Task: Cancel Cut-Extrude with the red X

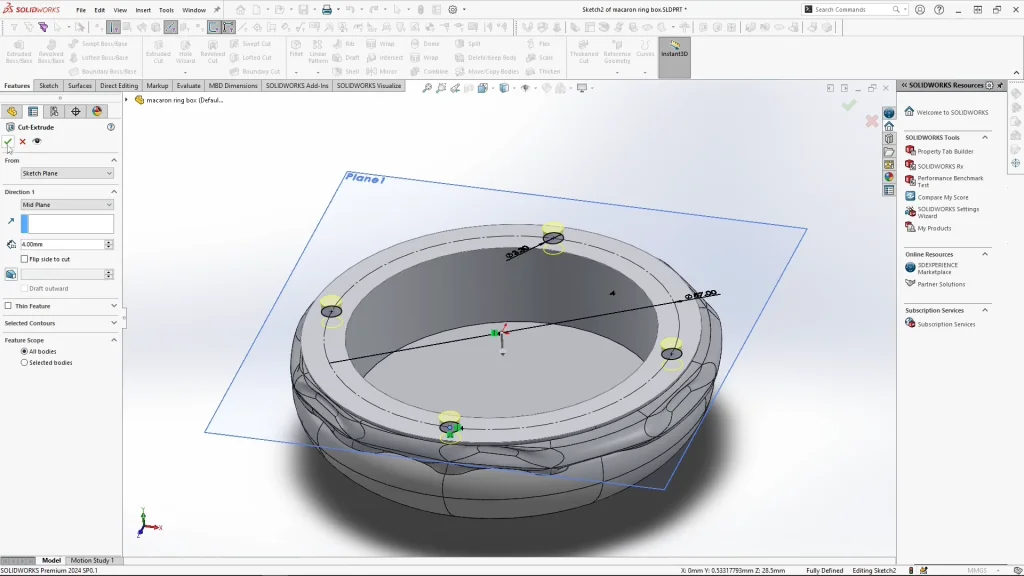Action: (x=23, y=142)
